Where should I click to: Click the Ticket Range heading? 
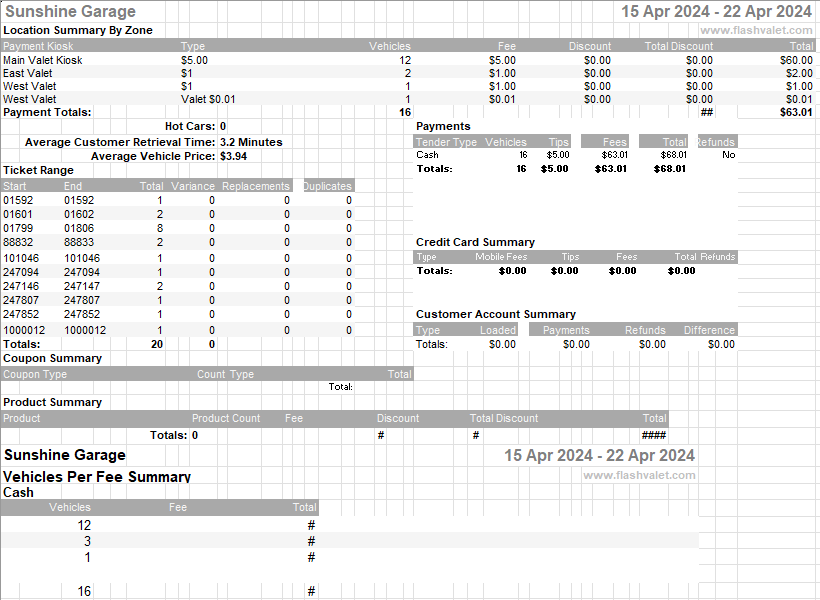pos(38,170)
